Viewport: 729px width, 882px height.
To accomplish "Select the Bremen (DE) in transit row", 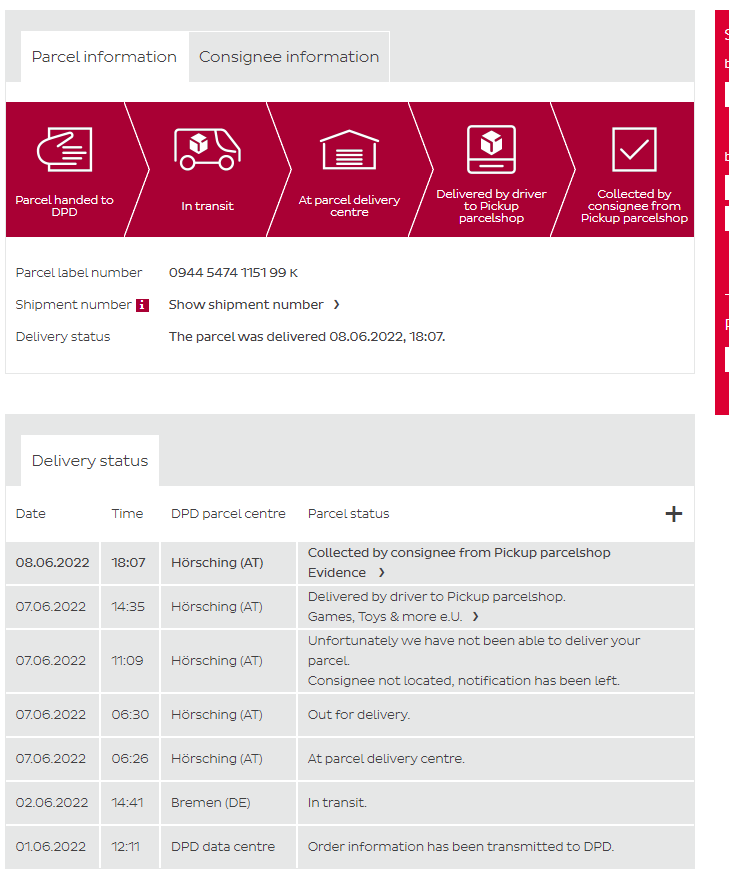I will click(350, 803).
